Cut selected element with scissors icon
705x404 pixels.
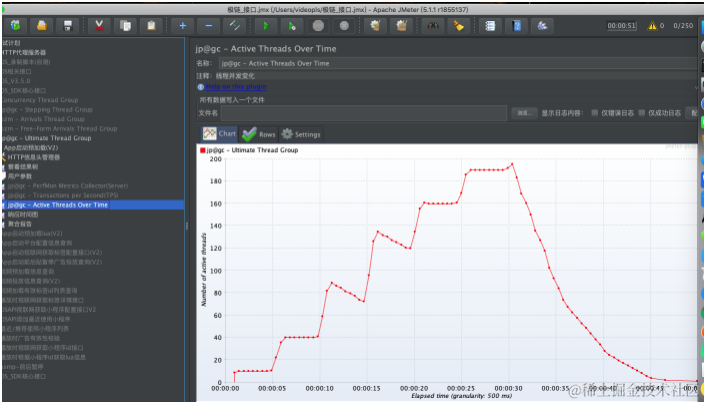click(99, 26)
